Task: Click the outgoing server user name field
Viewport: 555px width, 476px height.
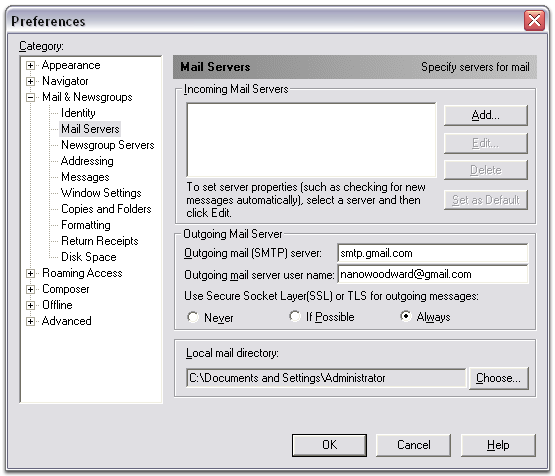Action: pos(433,274)
